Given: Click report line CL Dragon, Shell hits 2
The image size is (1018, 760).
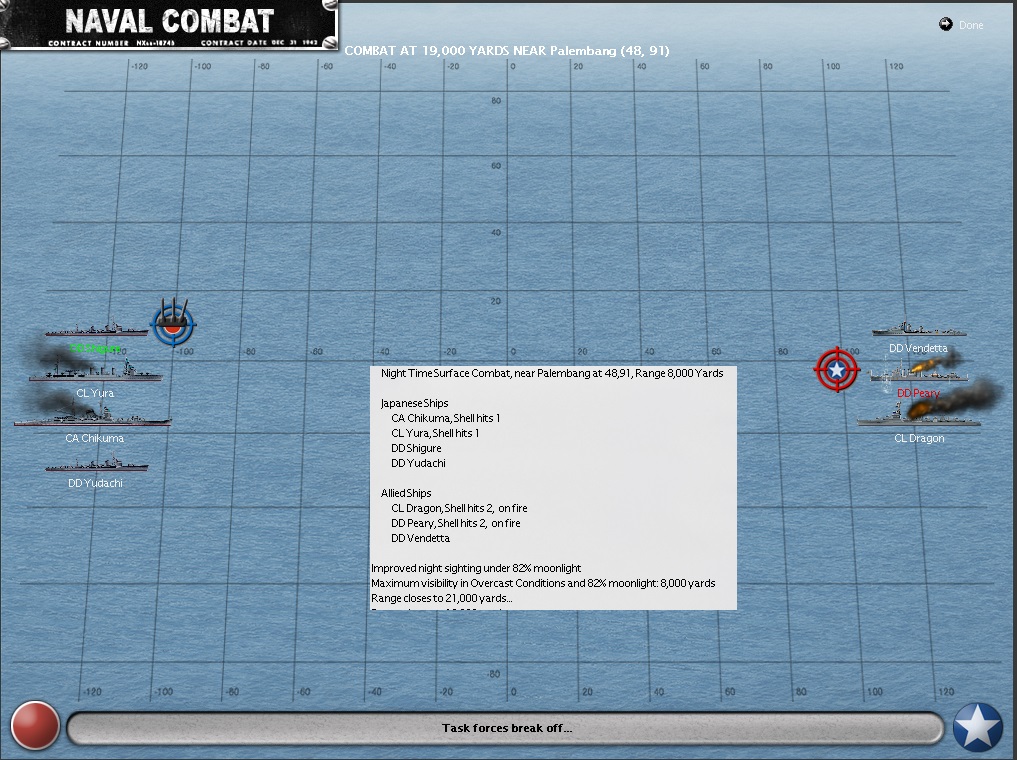Looking at the screenshot, I should (x=459, y=508).
